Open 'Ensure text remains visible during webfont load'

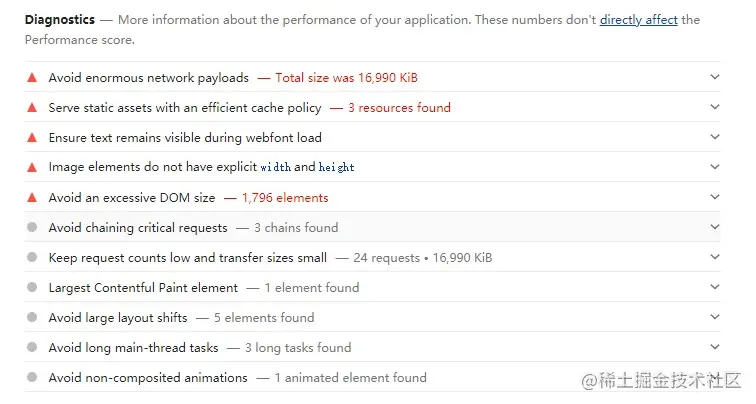pyautogui.click(x=185, y=137)
